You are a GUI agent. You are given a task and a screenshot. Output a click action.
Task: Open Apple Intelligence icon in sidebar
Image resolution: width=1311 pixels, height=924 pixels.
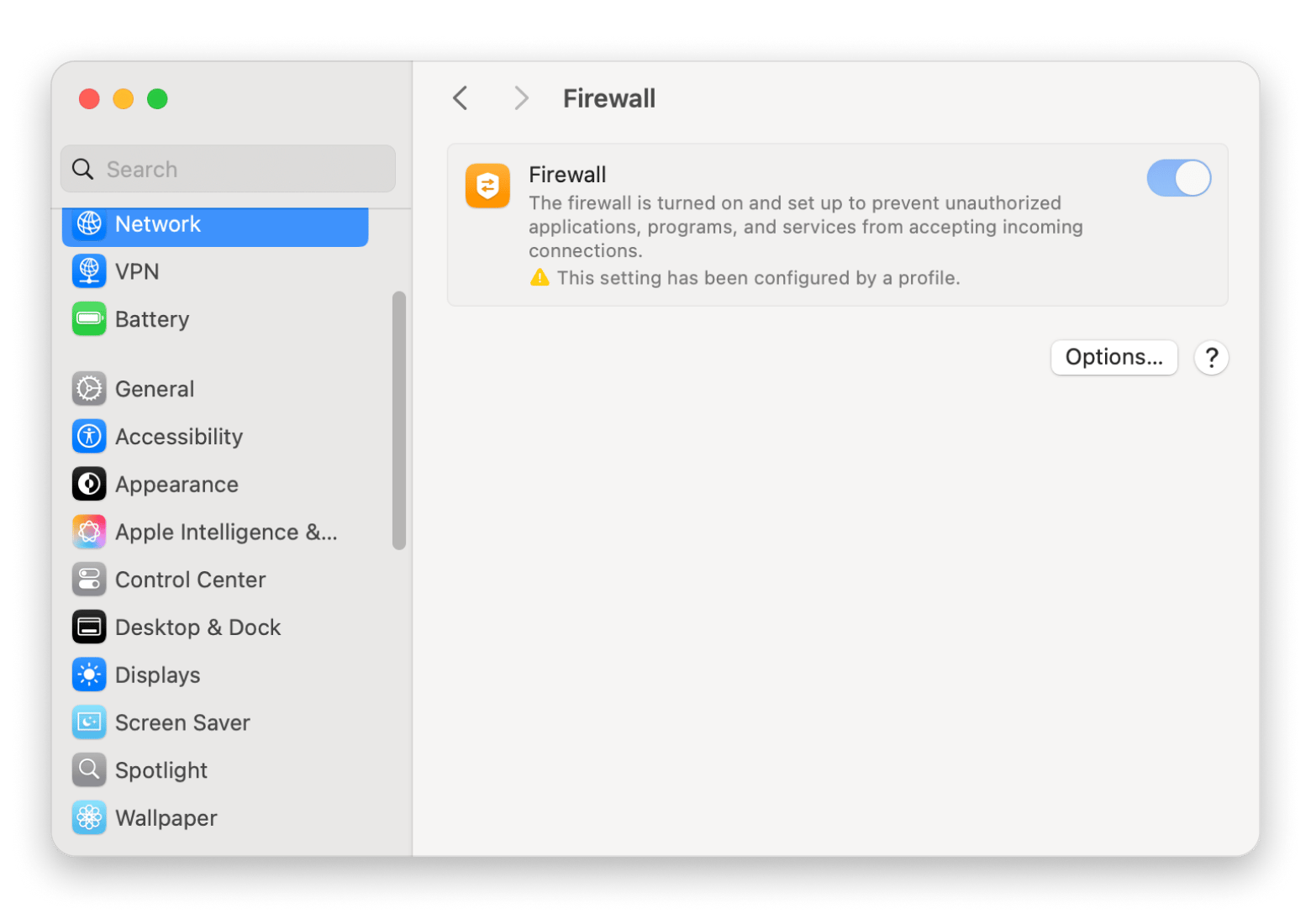(89, 532)
